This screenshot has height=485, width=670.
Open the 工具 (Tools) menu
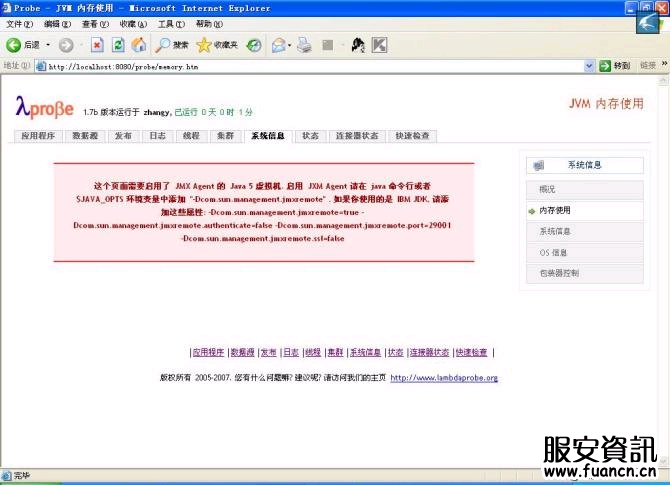[171, 24]
